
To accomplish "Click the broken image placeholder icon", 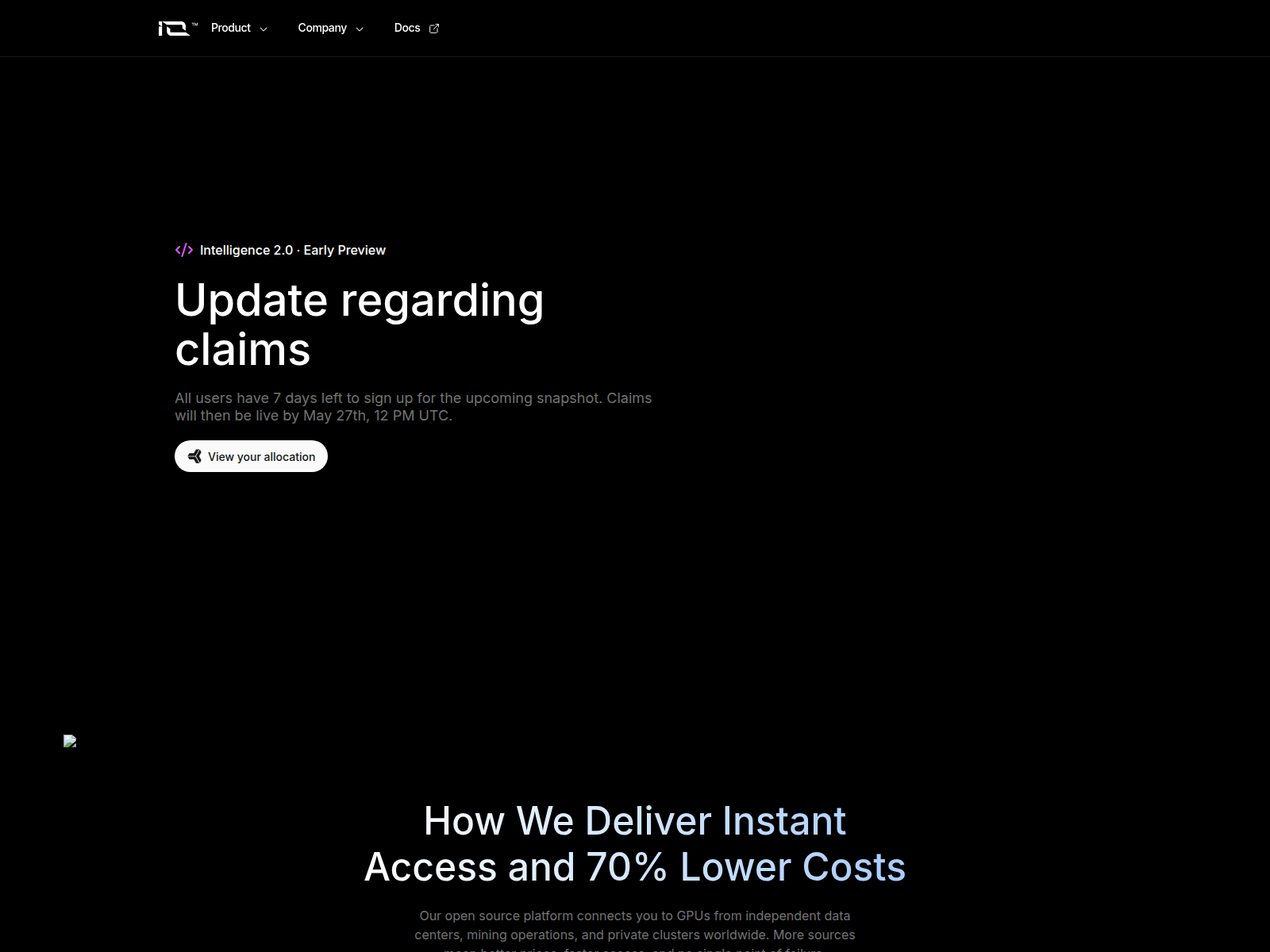I will coord(70,741).
